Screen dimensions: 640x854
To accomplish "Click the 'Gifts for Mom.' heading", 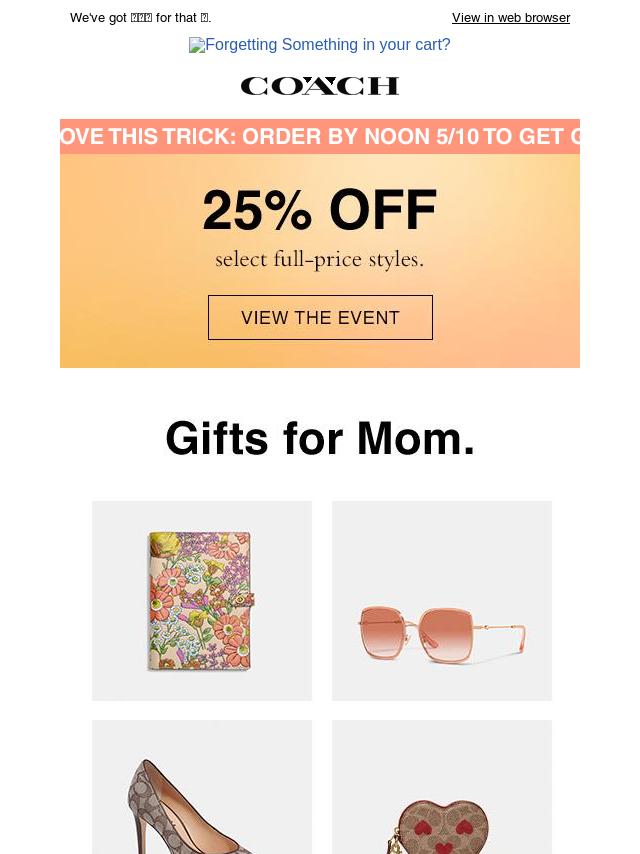I will (320, 438).
